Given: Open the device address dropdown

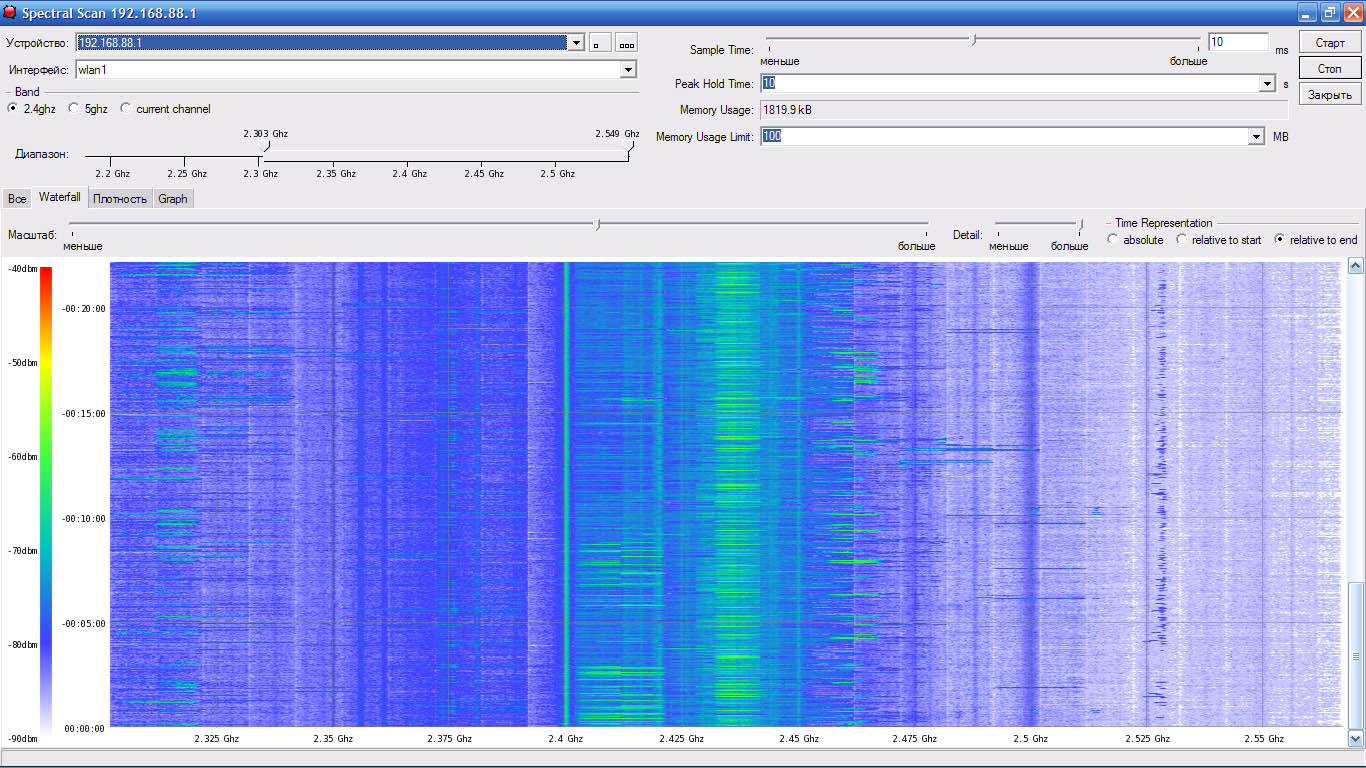Looking at the screenshot, I should click(576, 43).
